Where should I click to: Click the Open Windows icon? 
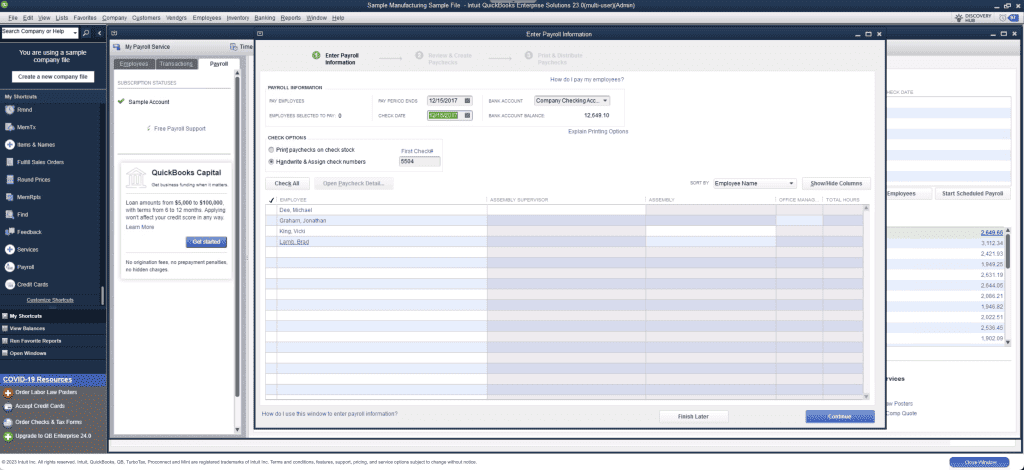(x=5, y=353)
